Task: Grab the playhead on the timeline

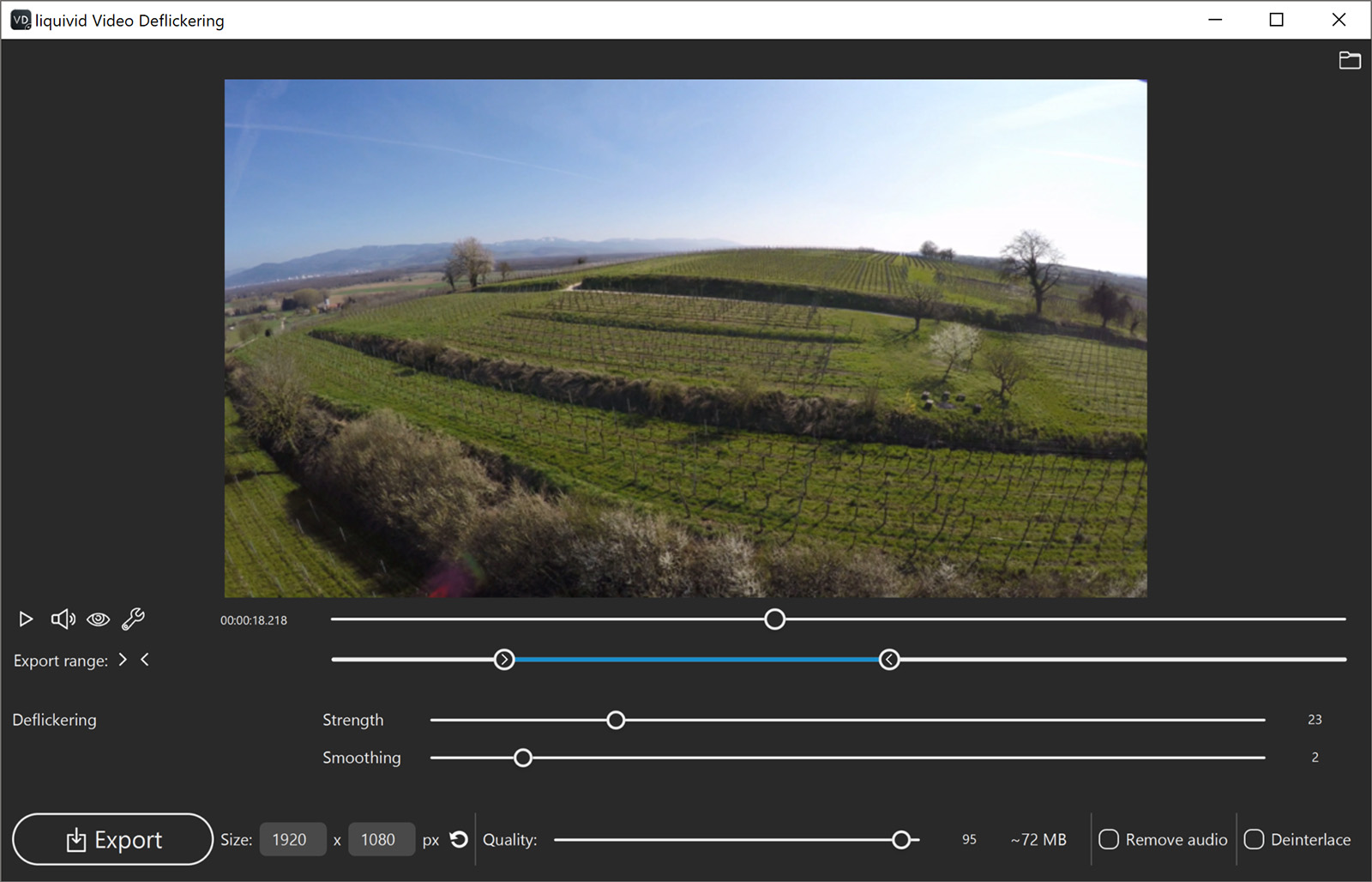Action: pyautogui.click(x=774, y=619)
